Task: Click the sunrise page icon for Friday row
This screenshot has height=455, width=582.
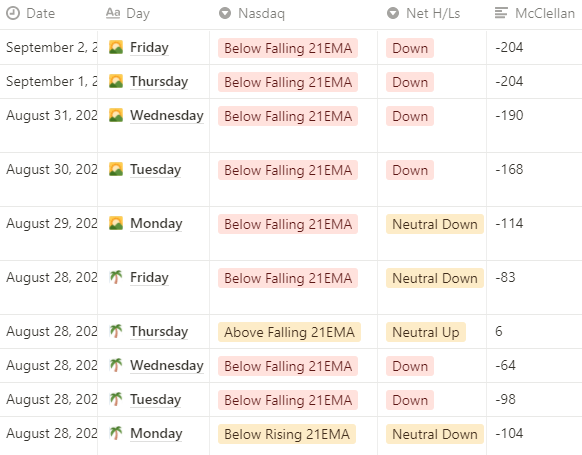Action: point(116,48)
